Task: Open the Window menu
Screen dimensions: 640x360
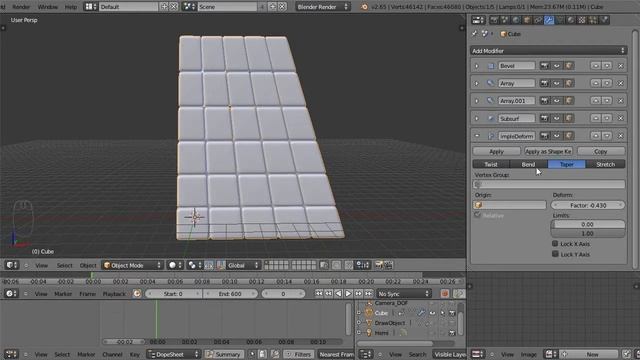Action: (47, 7)
